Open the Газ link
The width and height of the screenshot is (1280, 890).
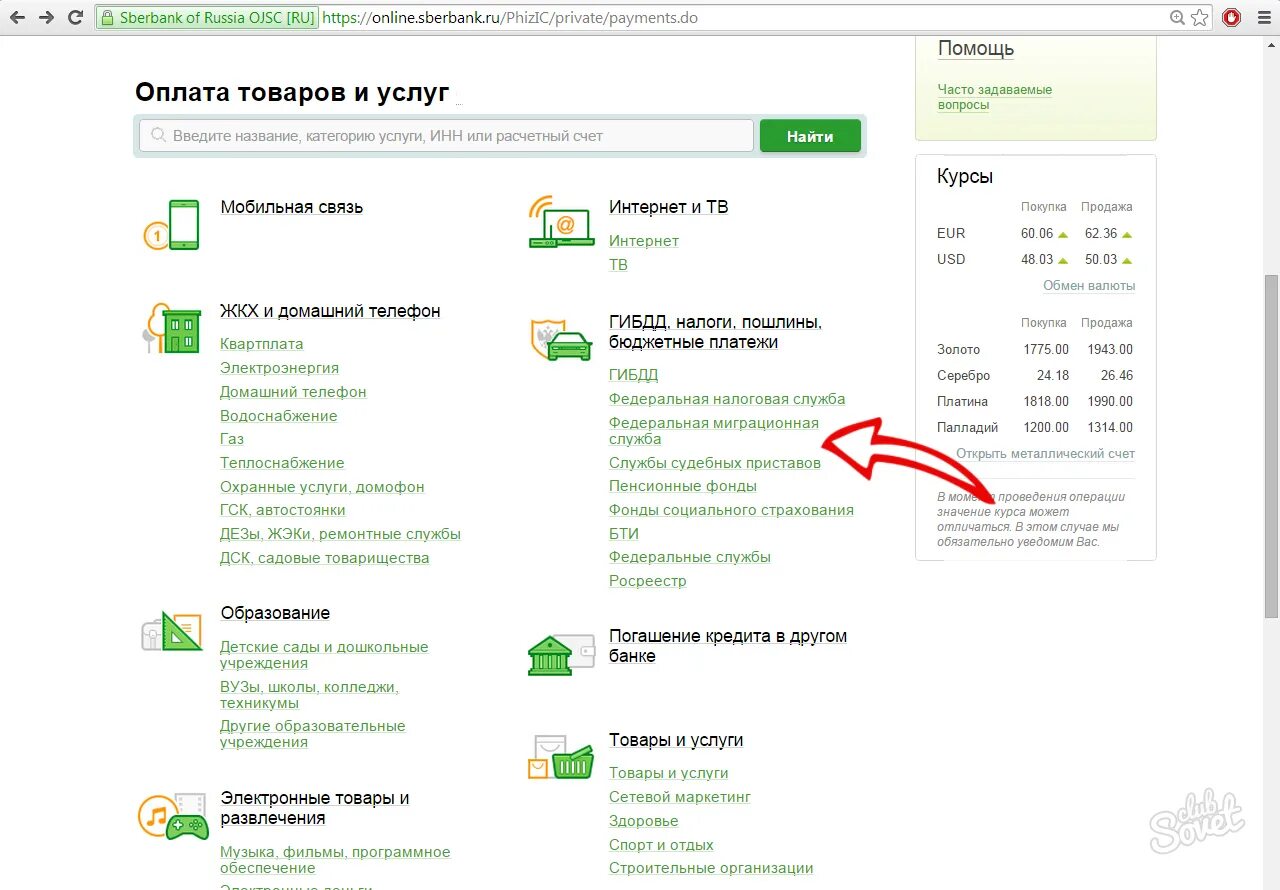pyautogui.click(x=232, y=439)
